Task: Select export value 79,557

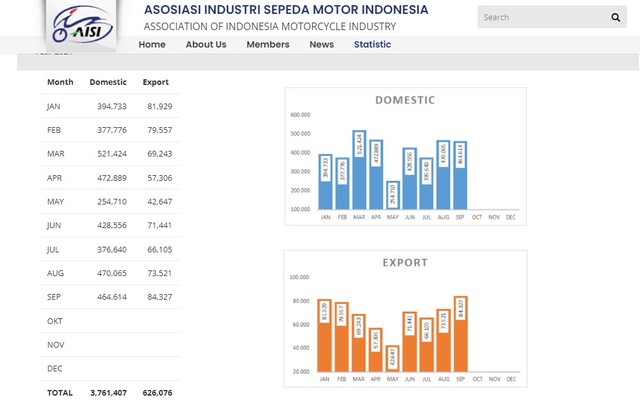Action: point(160,130)
